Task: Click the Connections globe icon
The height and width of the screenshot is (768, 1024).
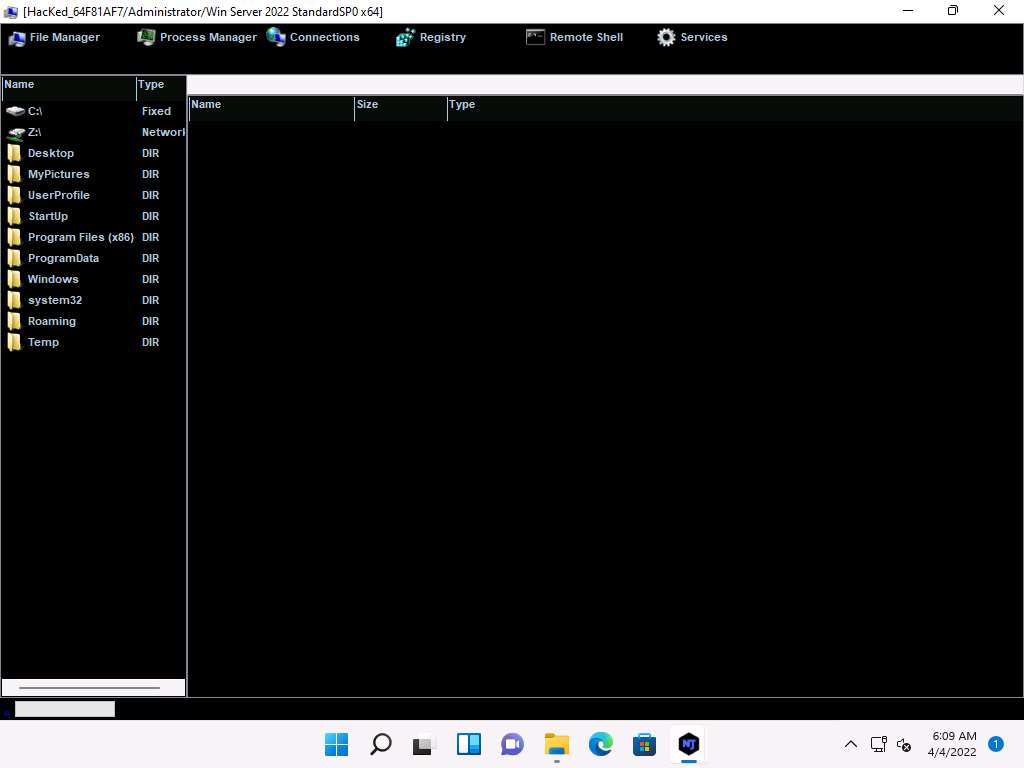Action: pos(276,37)
